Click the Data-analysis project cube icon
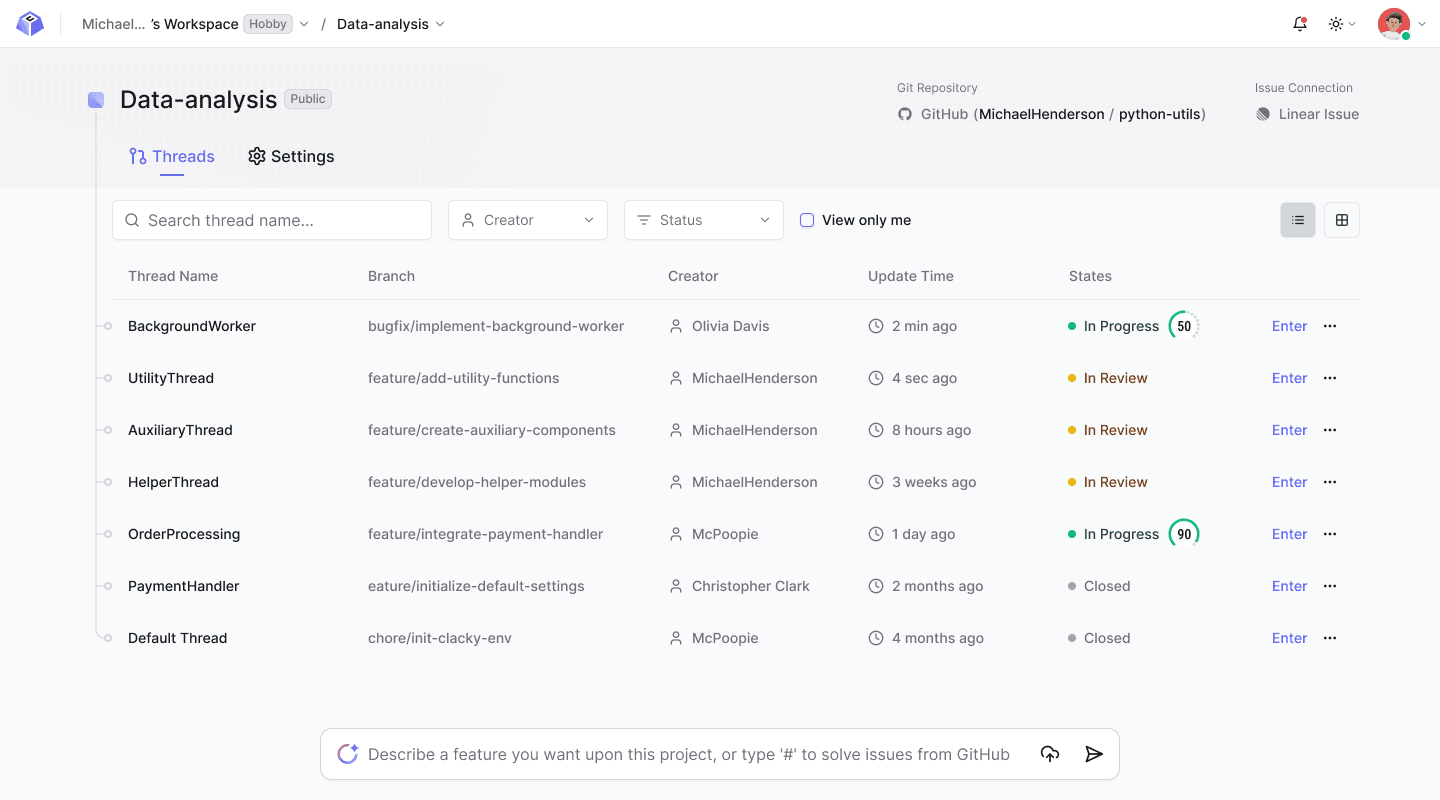Viewport: 1440px width, 800px height. 96,100
